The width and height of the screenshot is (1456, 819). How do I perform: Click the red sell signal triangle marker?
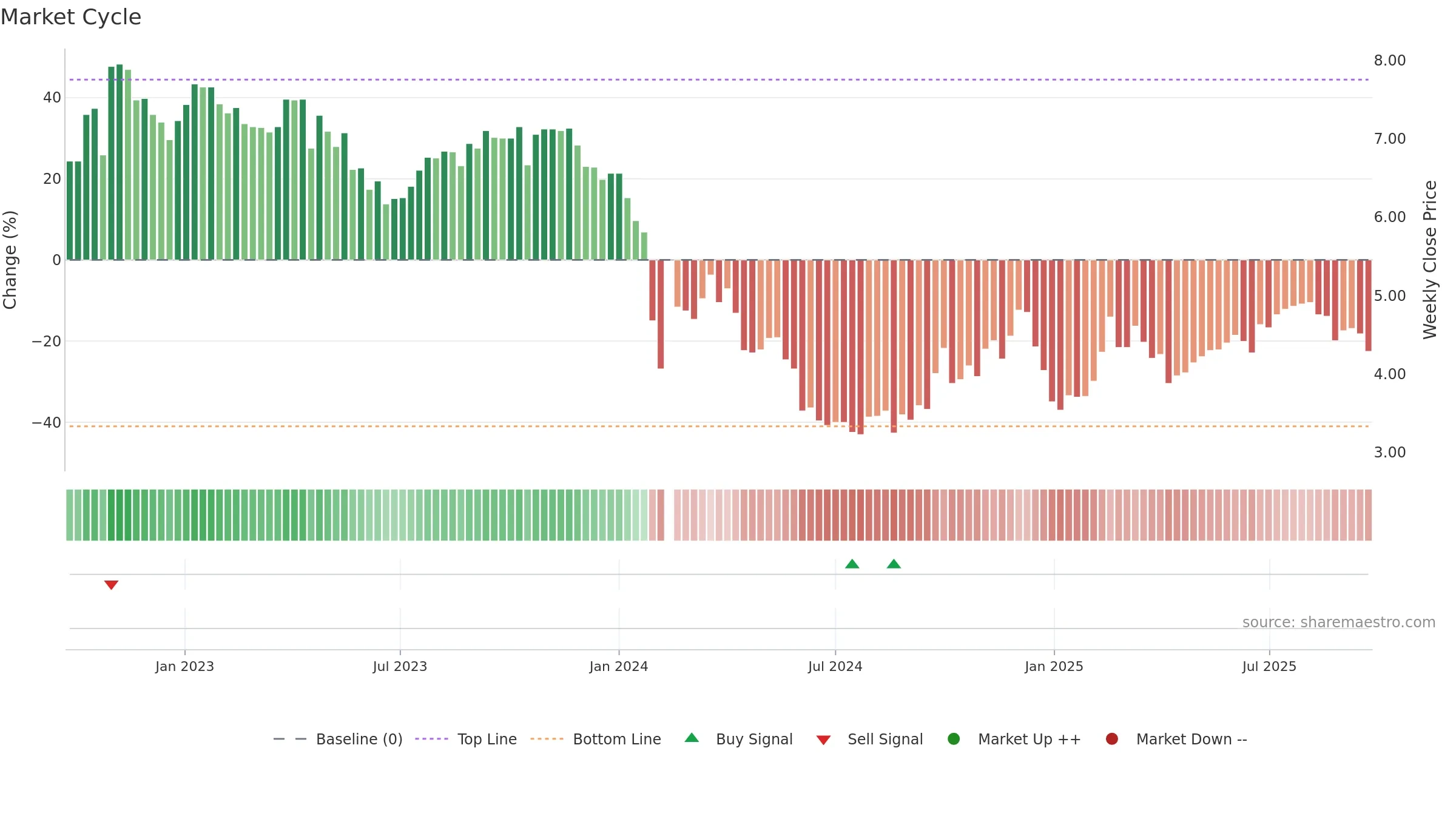pos(111,585)
